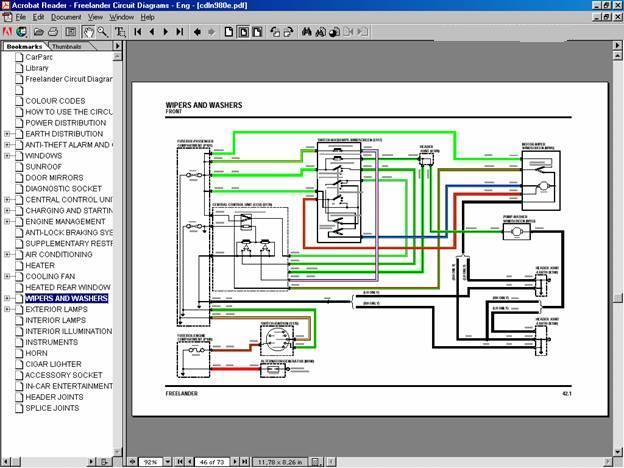Expand the CENTRAL CONTROL UNIT bookmark
The height and width of the screenshot is (468, 624).
7,199
